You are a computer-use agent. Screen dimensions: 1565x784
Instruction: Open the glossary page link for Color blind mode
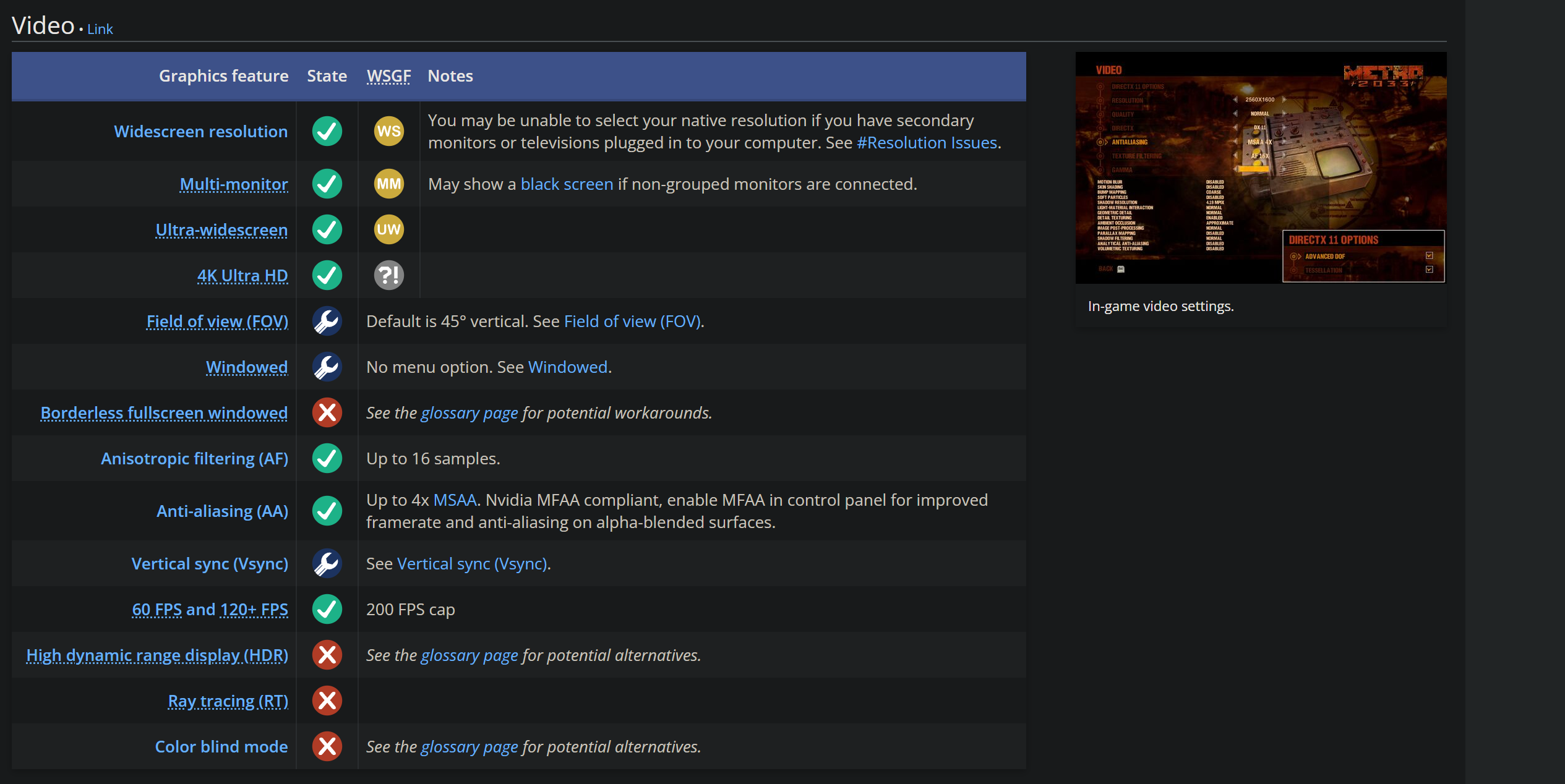[469, 746]
